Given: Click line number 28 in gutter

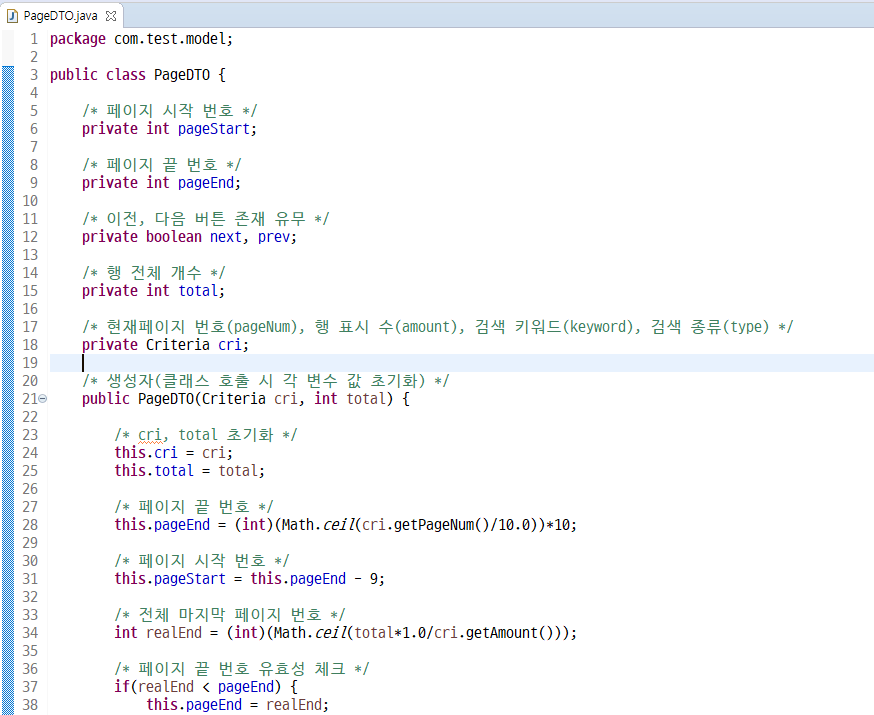Looking at the screenshot, I should pos(30,525).
